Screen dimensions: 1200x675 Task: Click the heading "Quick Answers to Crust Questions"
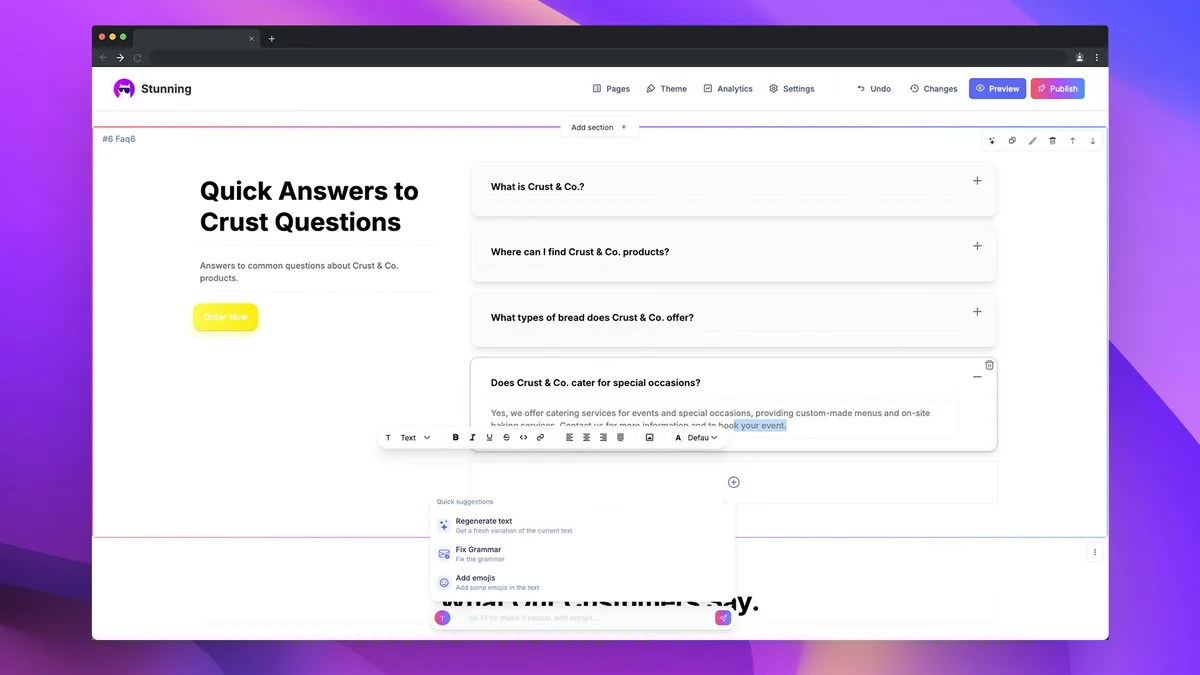click(x=309, y=206)
